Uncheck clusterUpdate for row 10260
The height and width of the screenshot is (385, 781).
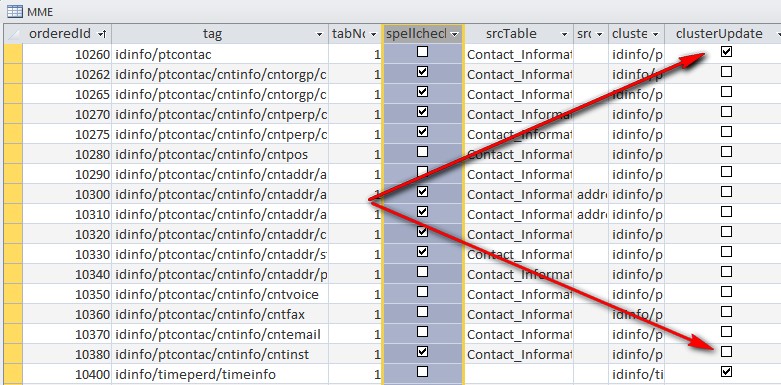click(x=726, y=51)
